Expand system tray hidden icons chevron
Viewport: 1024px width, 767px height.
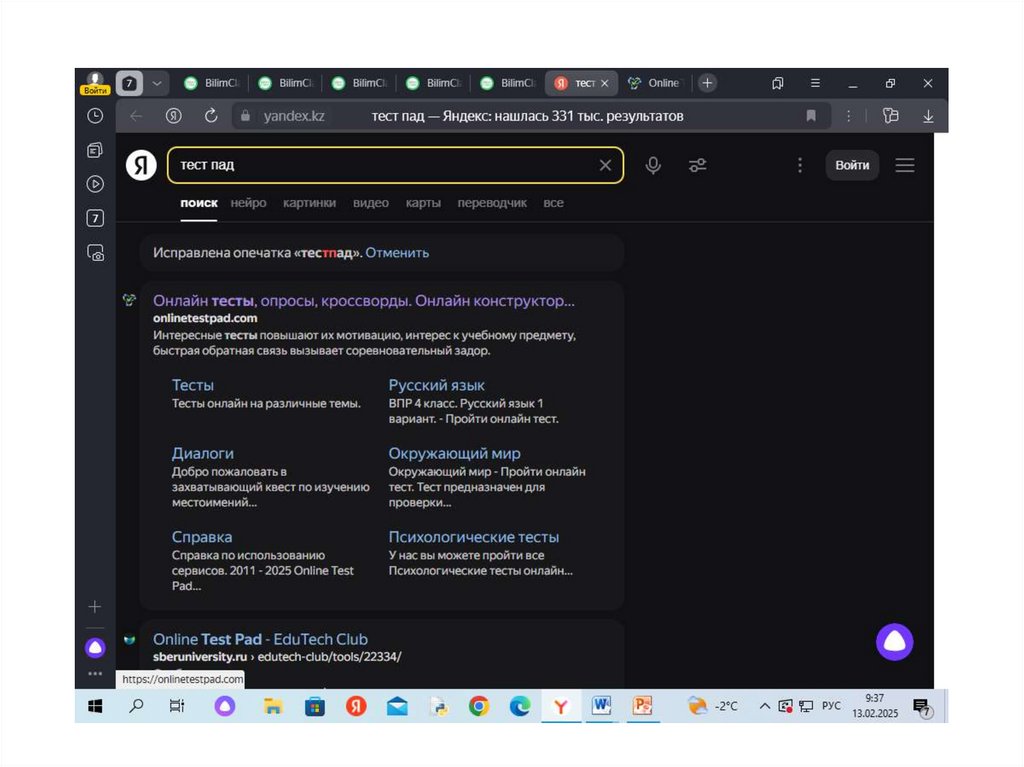point(764,706)
